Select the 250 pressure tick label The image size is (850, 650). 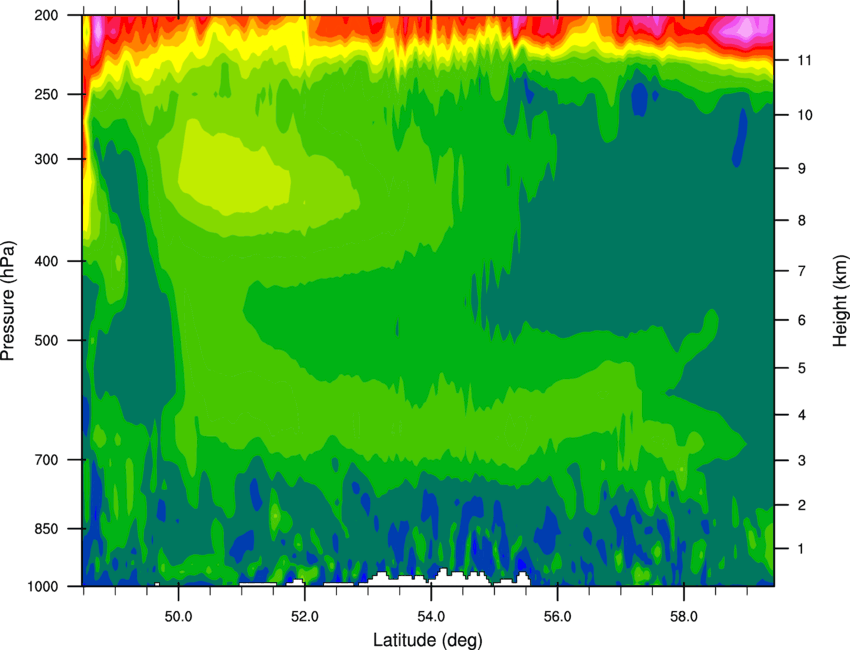point(47,94)
